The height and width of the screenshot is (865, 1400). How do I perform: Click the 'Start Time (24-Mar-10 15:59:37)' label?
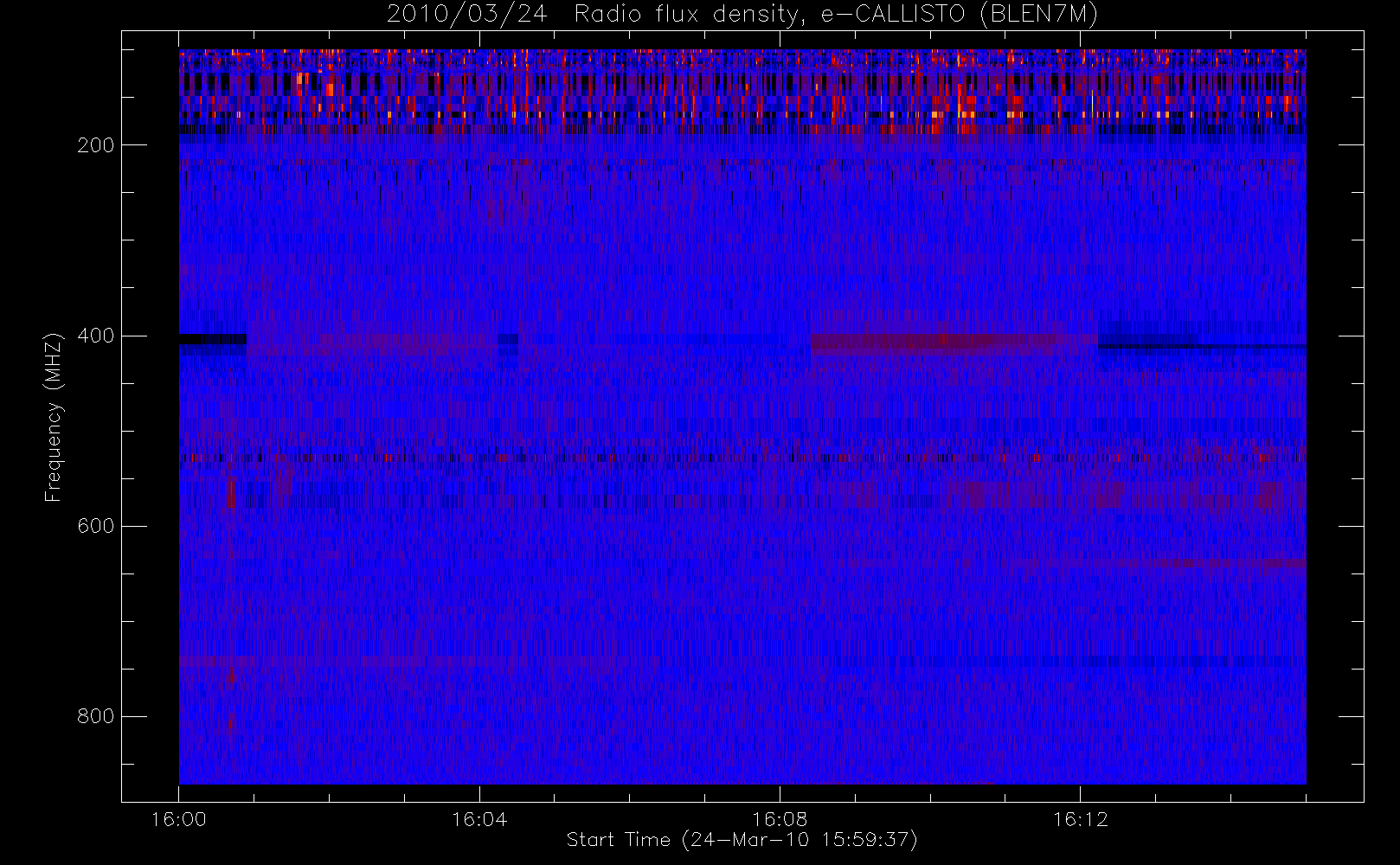coord(742,840)
